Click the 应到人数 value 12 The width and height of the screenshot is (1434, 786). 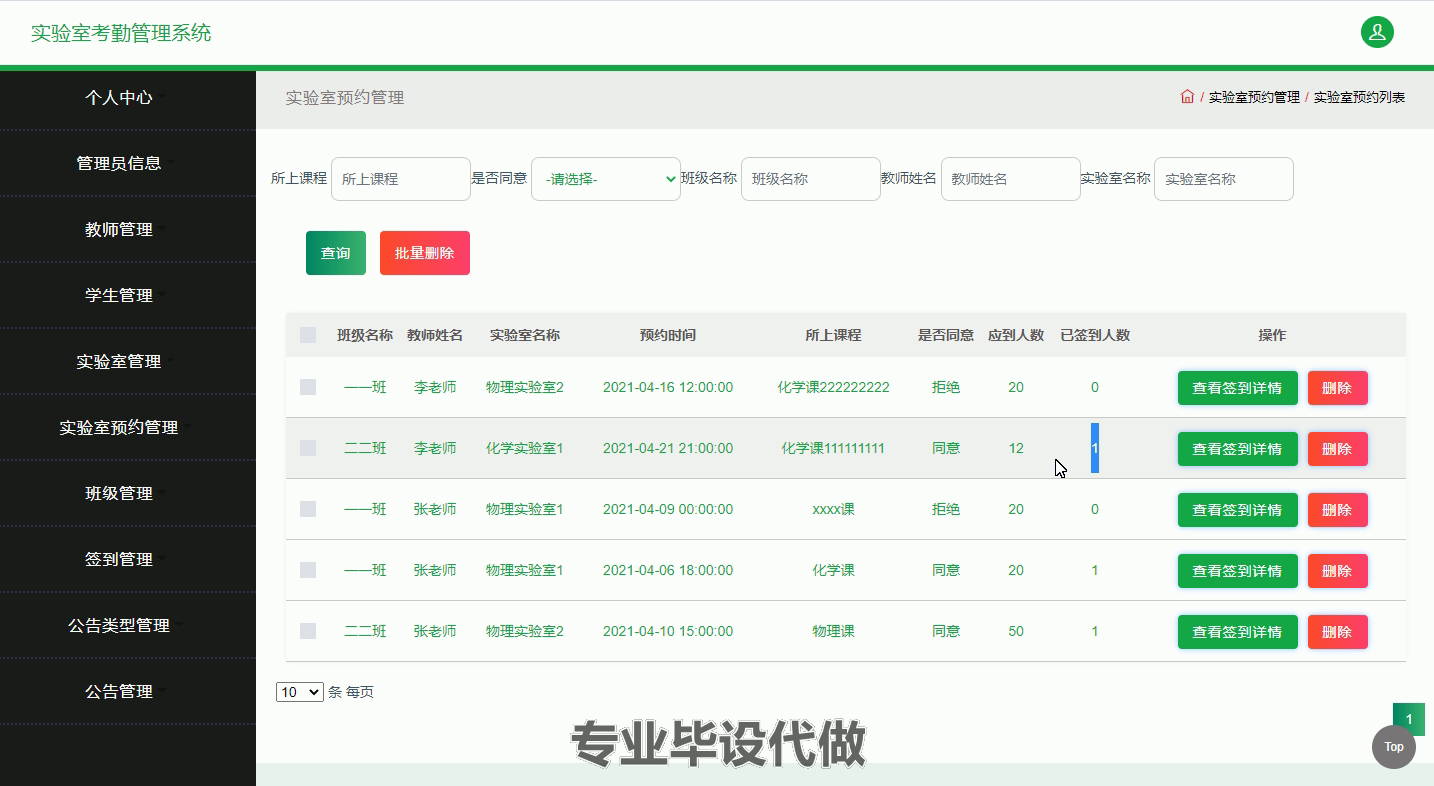1016,448
